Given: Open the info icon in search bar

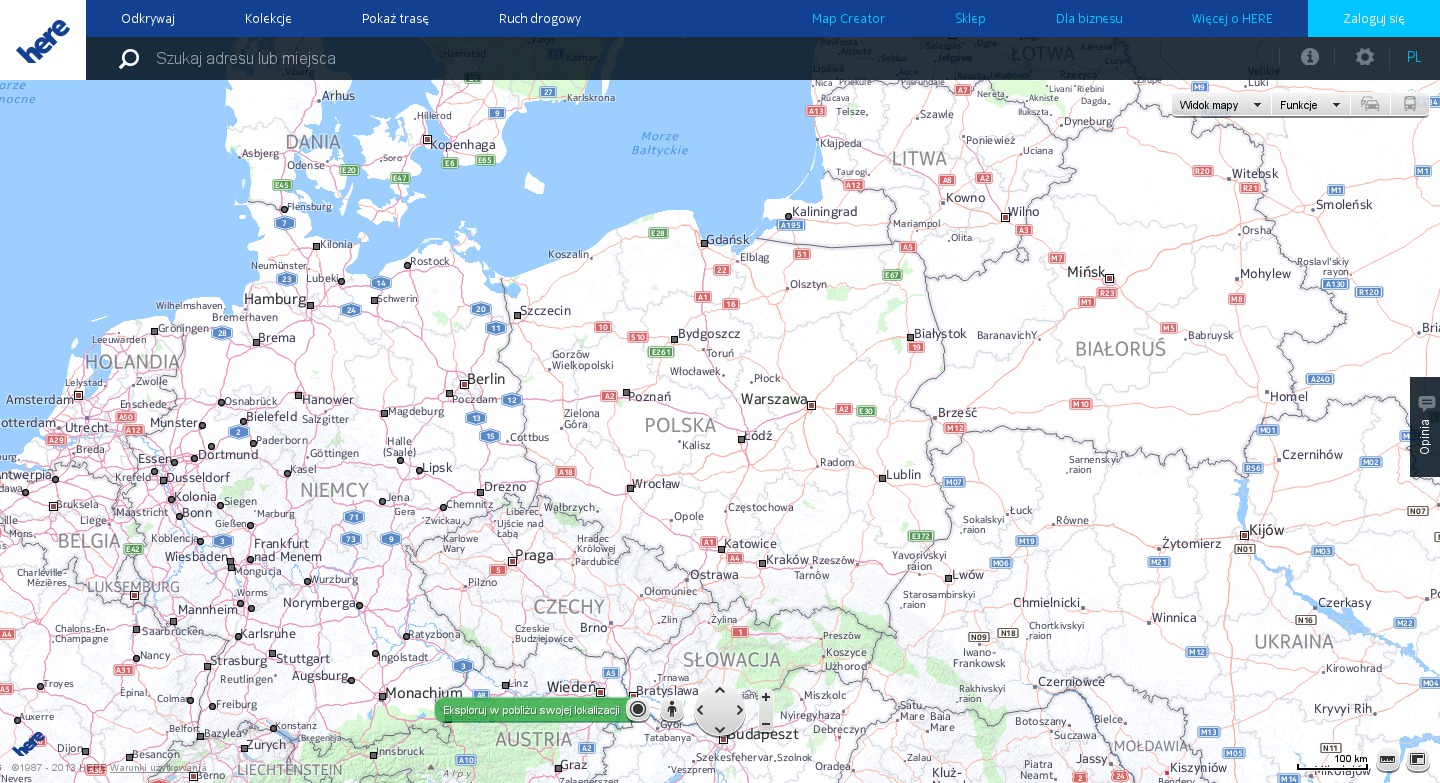Looking at the screenshot, I should coord(1309,57).
